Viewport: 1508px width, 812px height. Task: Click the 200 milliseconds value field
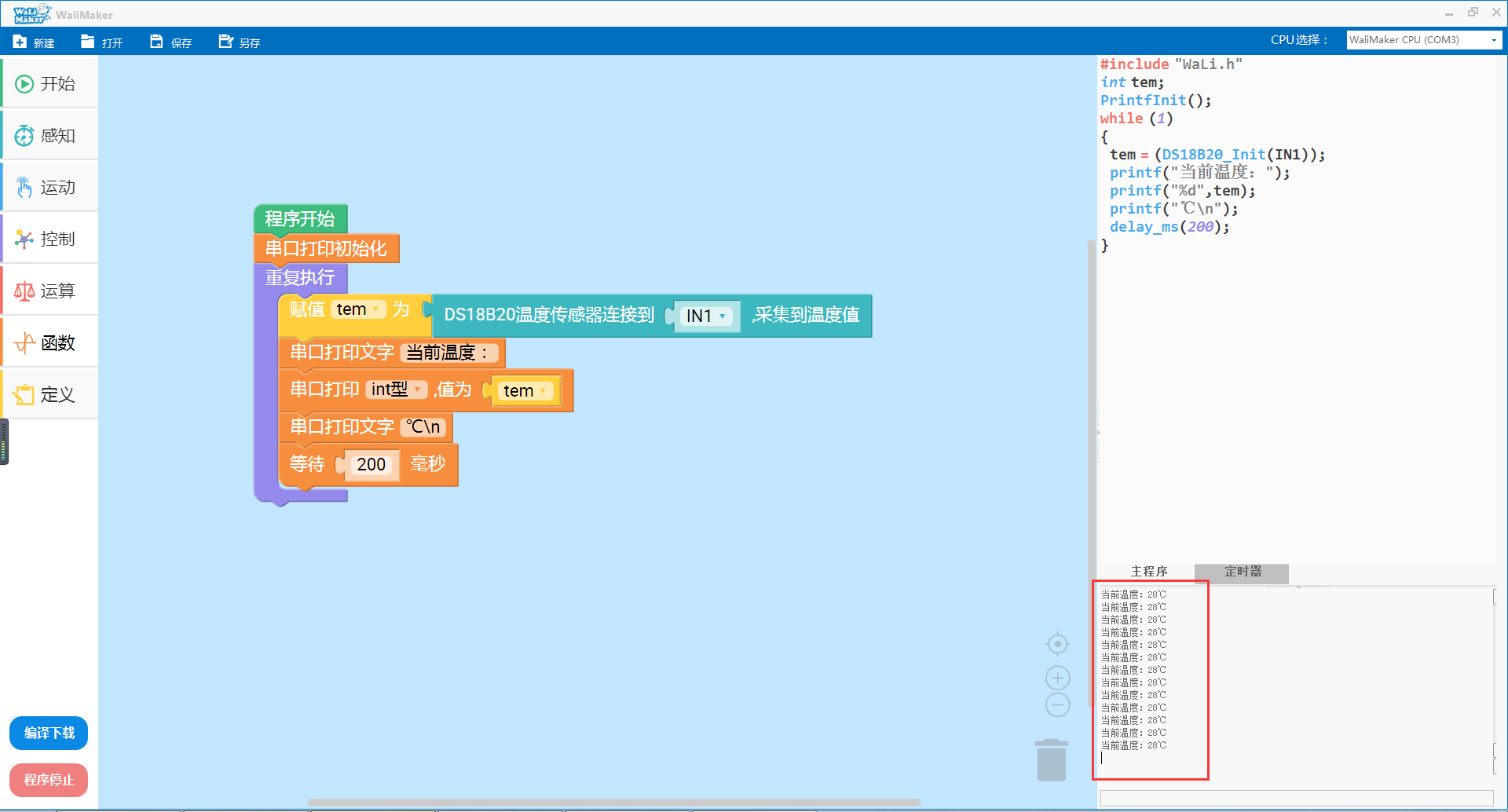click(x=371, y=465)
